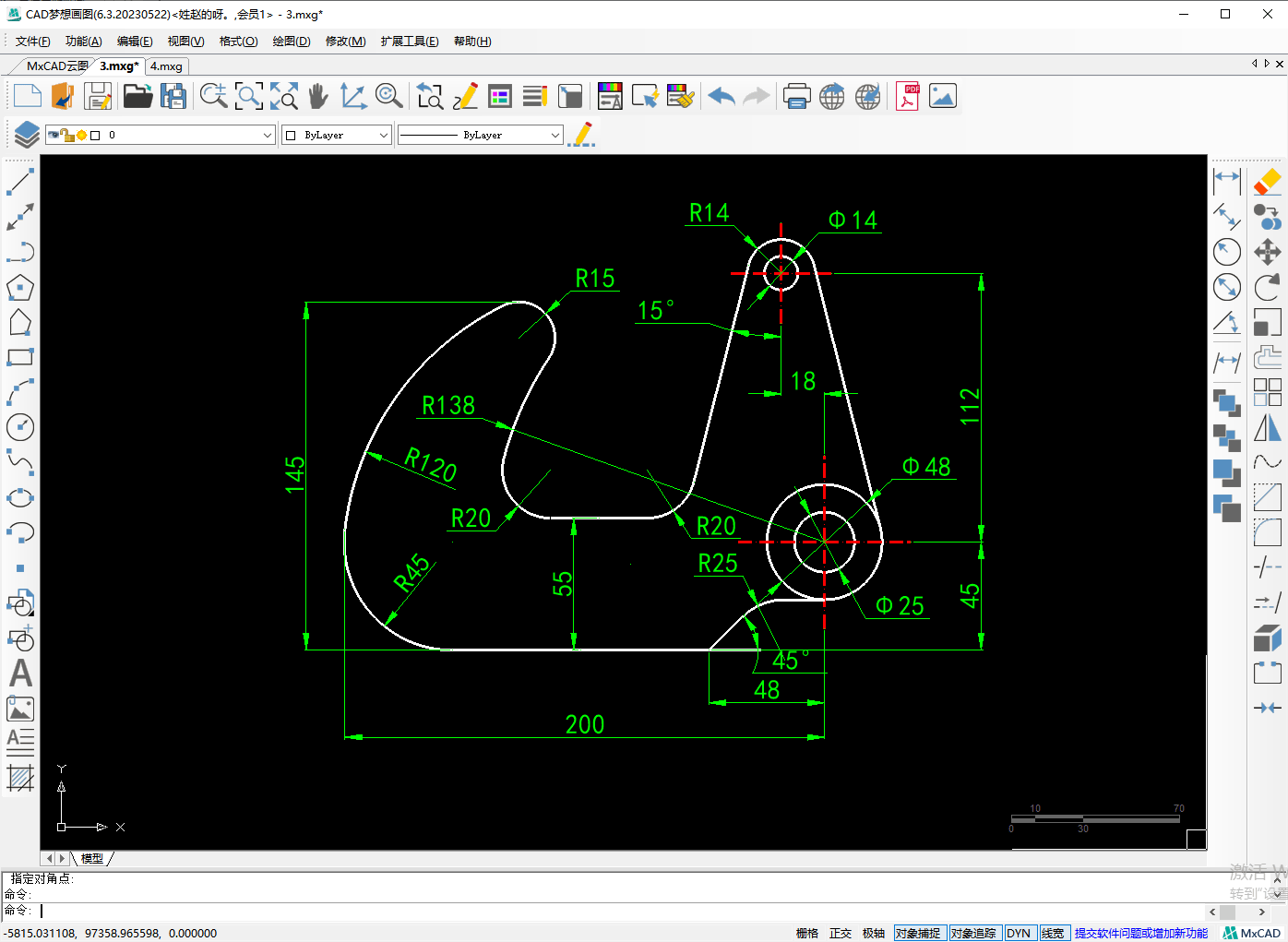Viewport: 1288px width, 942px height.
Task: Click tab strip right scroll arrow
Action: tap(1267, 64)
